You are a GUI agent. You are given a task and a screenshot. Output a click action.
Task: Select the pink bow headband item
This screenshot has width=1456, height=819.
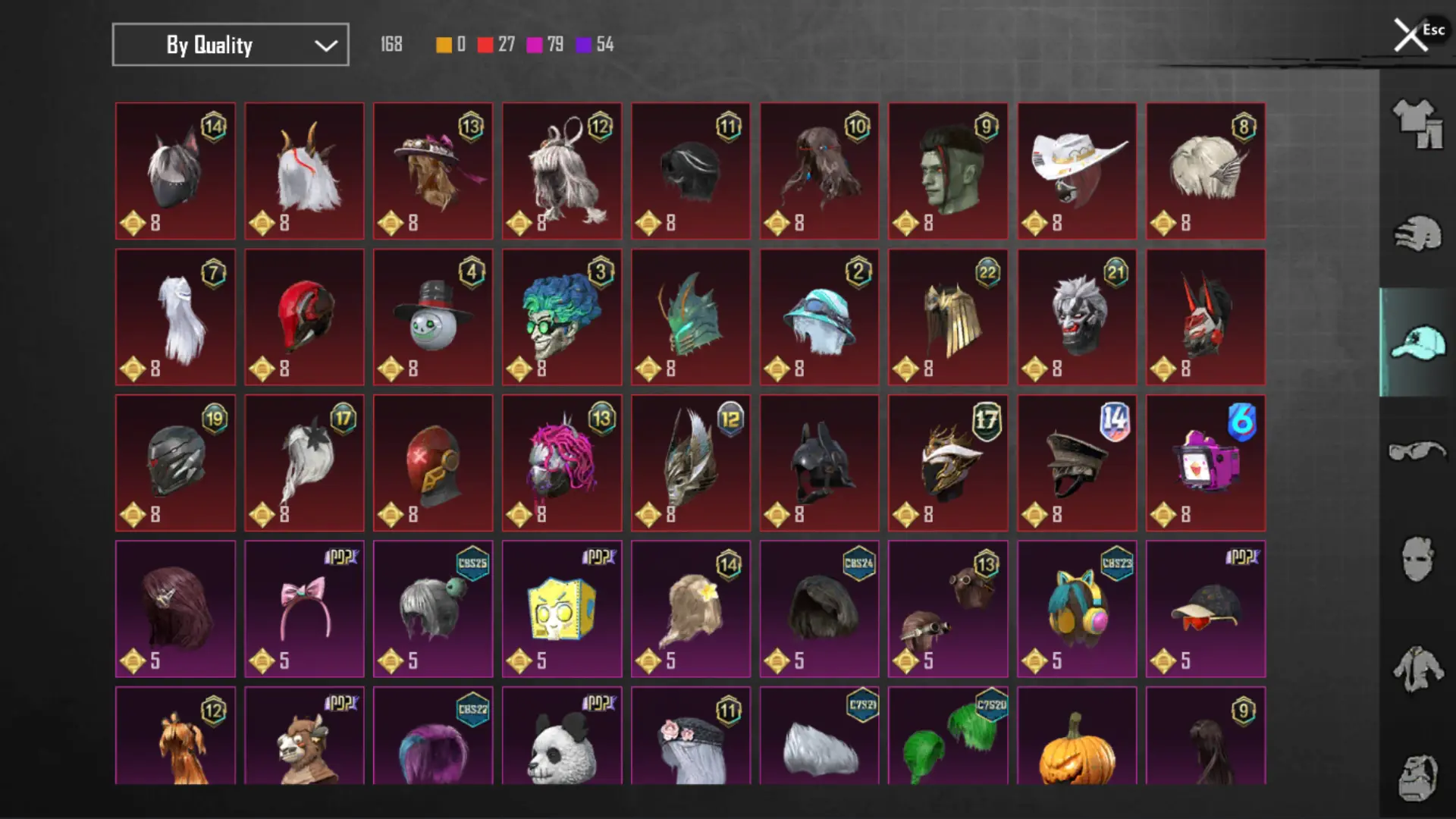[x=304, y=609]
